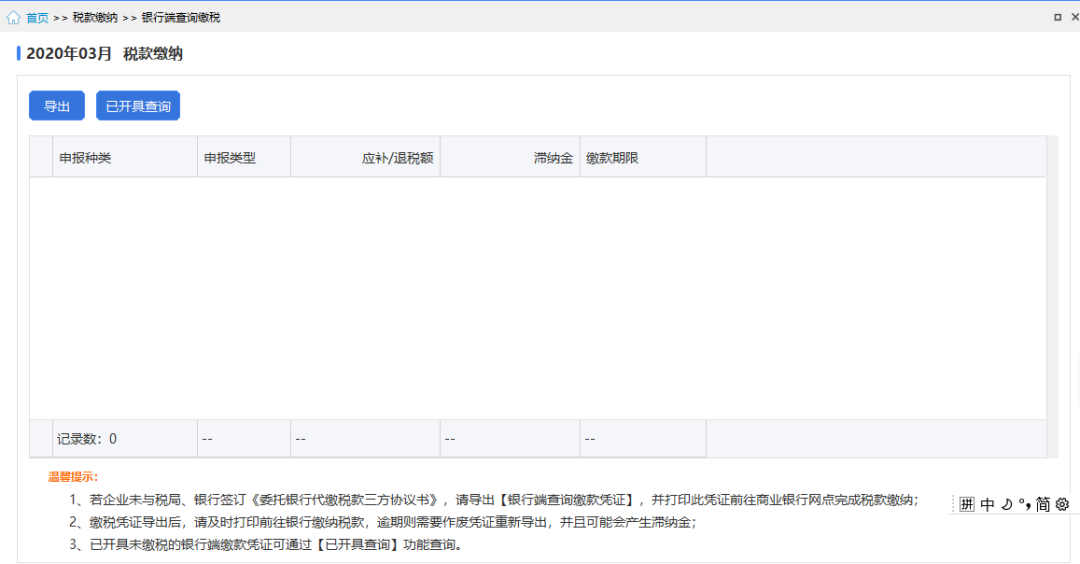
Task: Open the 首页 breadcrumb link
Action: click(37, 18)
